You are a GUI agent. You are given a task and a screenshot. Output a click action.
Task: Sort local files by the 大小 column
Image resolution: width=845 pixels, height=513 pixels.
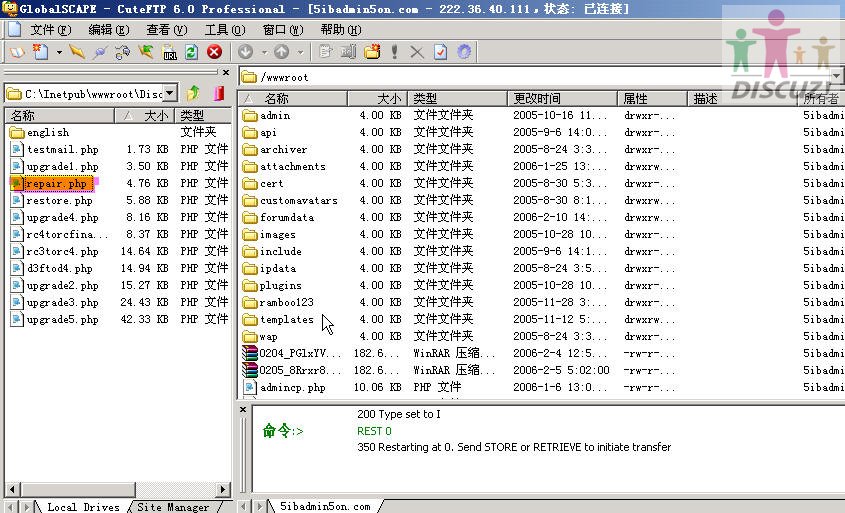144,115
